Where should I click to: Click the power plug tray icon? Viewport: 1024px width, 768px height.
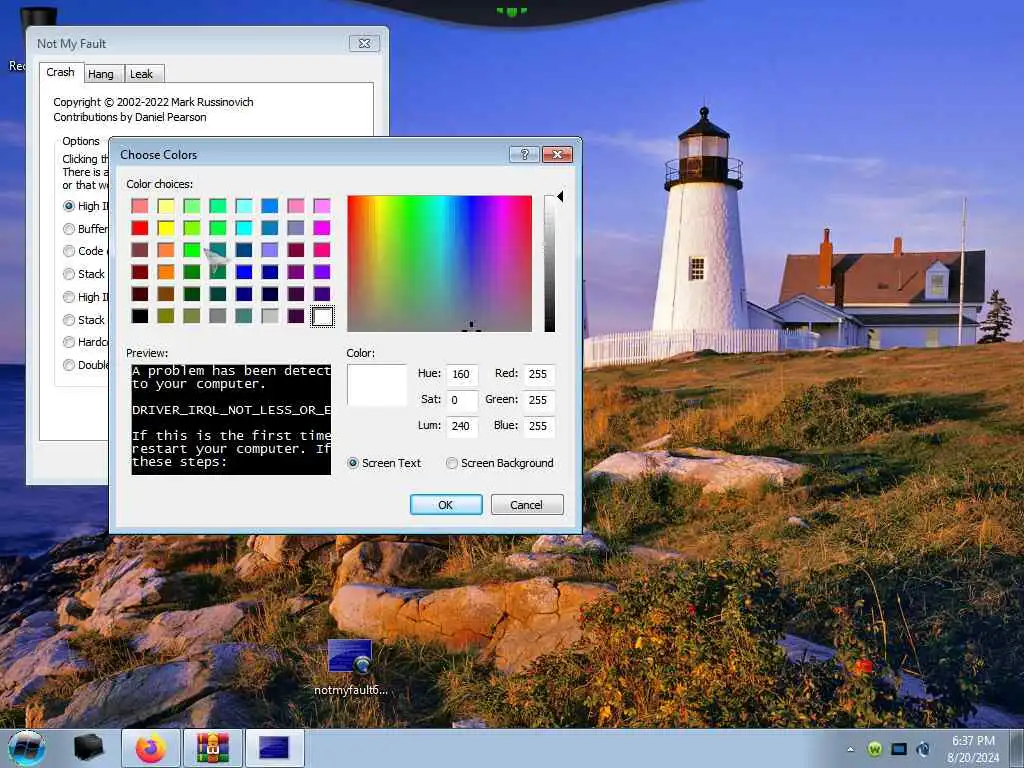click(923, 749)
